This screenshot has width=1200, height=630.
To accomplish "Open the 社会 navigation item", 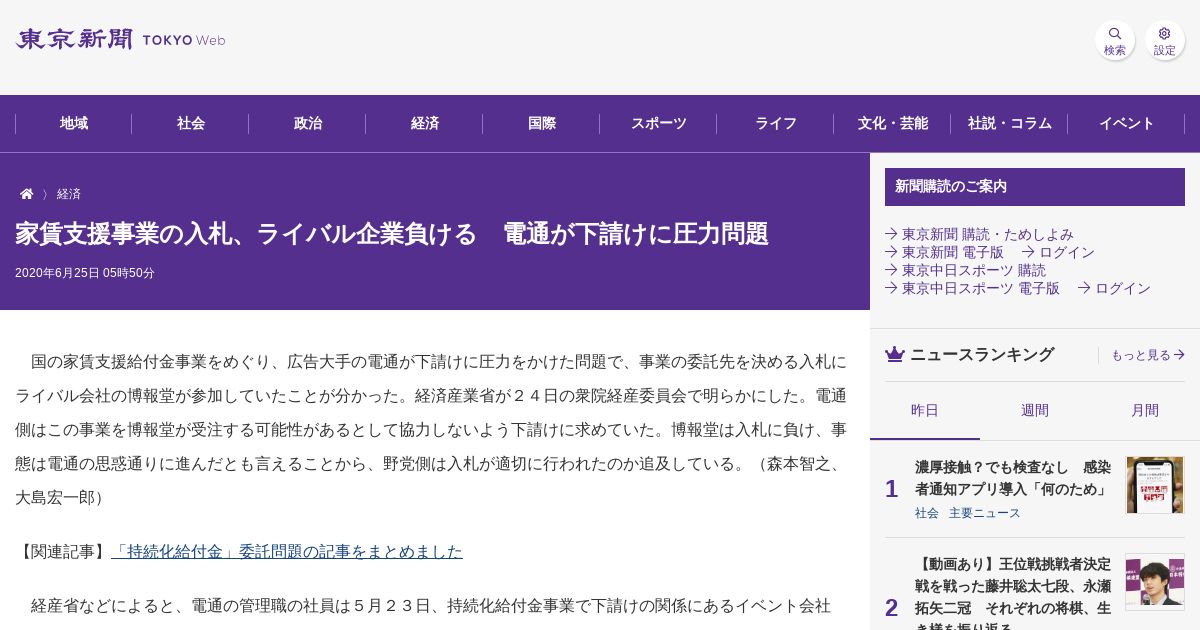I will point(191,123).
